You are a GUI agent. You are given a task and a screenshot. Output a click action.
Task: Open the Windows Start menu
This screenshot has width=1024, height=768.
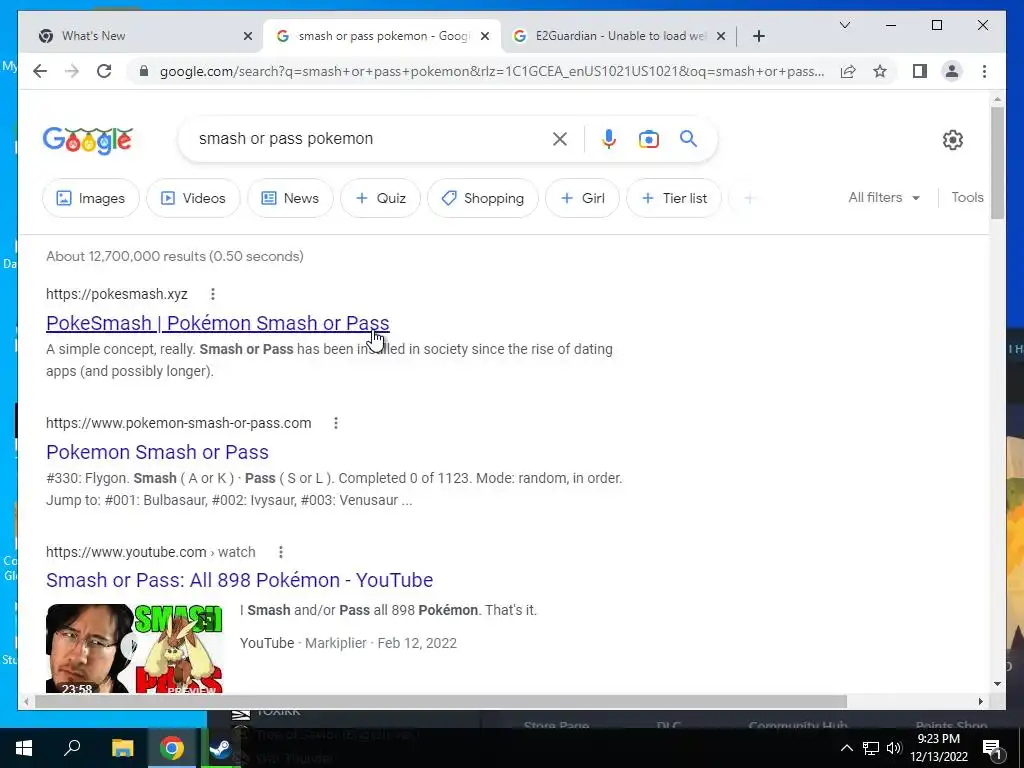point(24,748)
